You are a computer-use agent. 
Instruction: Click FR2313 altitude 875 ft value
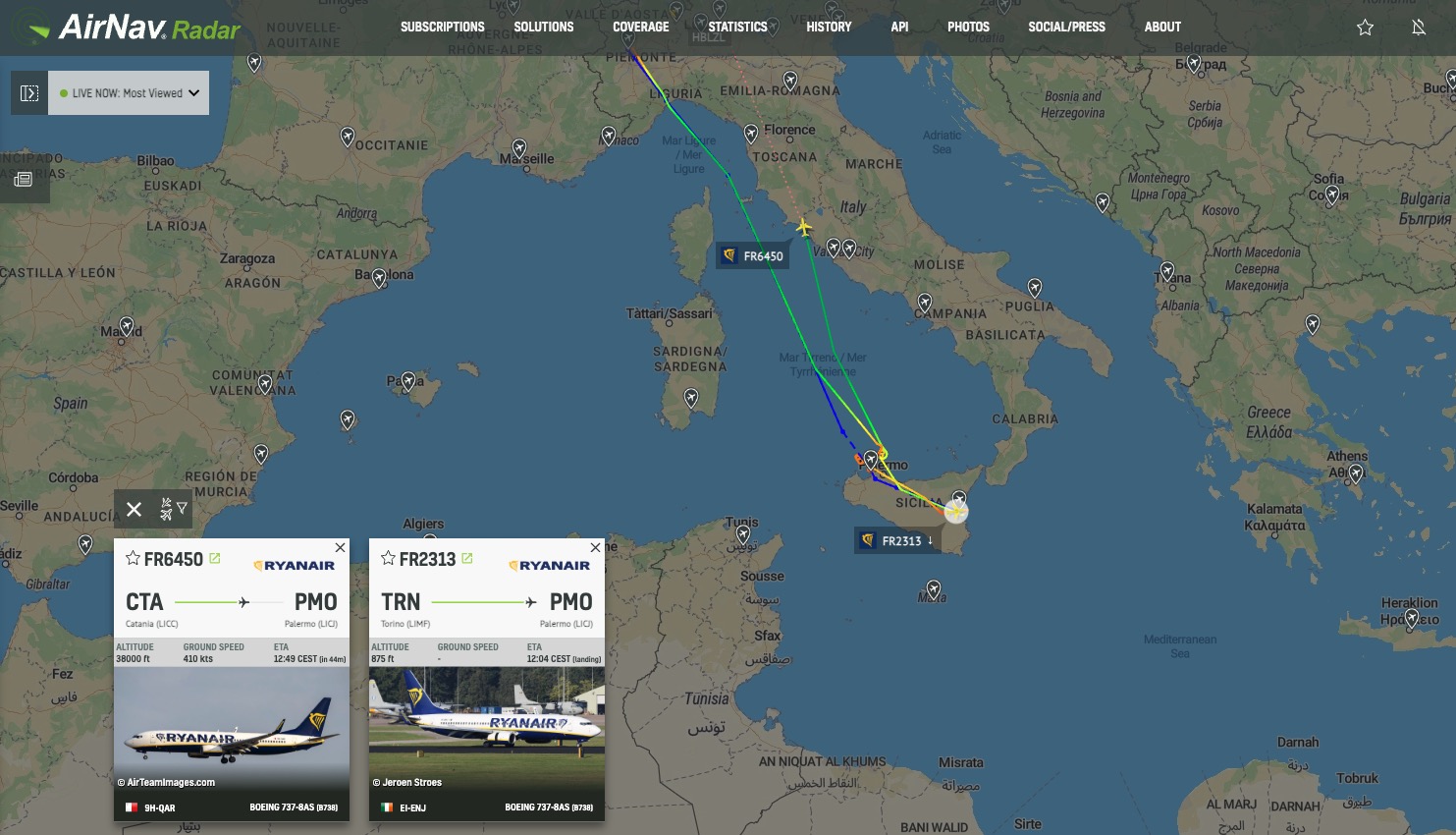[383, 659]
